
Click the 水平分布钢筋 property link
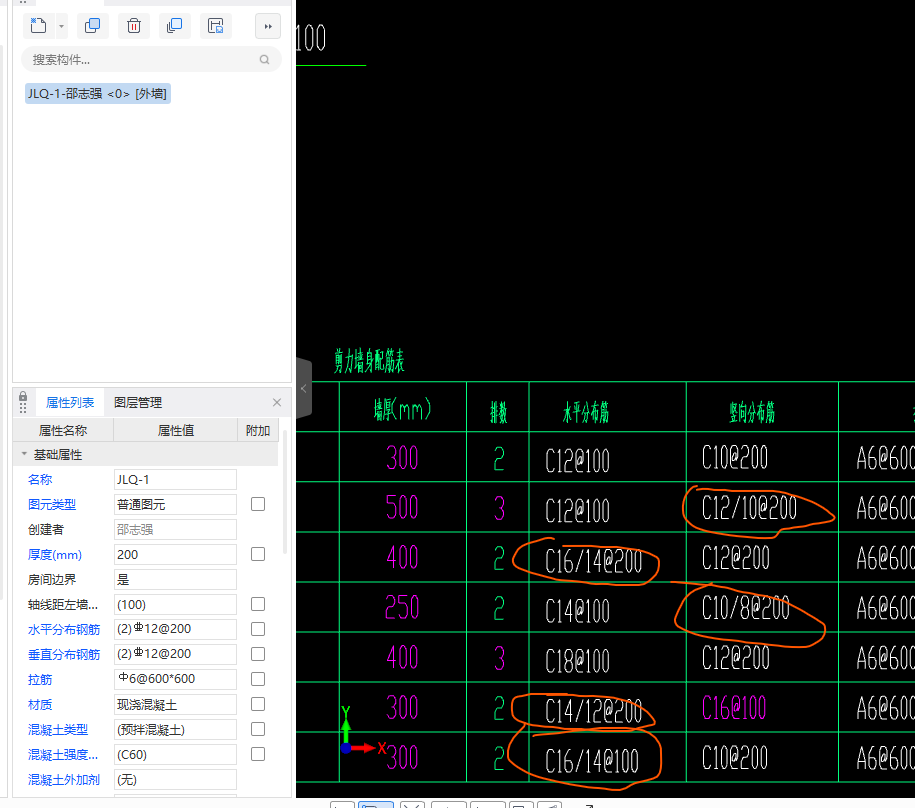tap(64, 629)
